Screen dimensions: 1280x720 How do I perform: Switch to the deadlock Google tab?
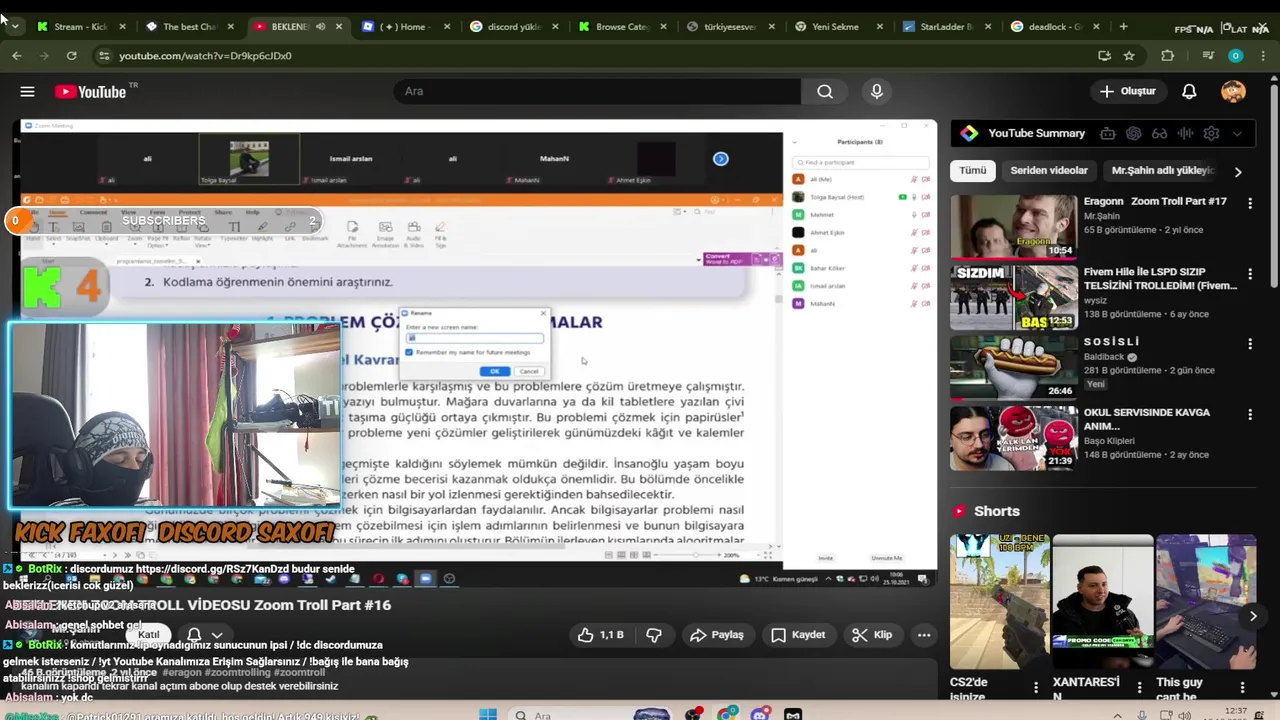click(1054, 27)
